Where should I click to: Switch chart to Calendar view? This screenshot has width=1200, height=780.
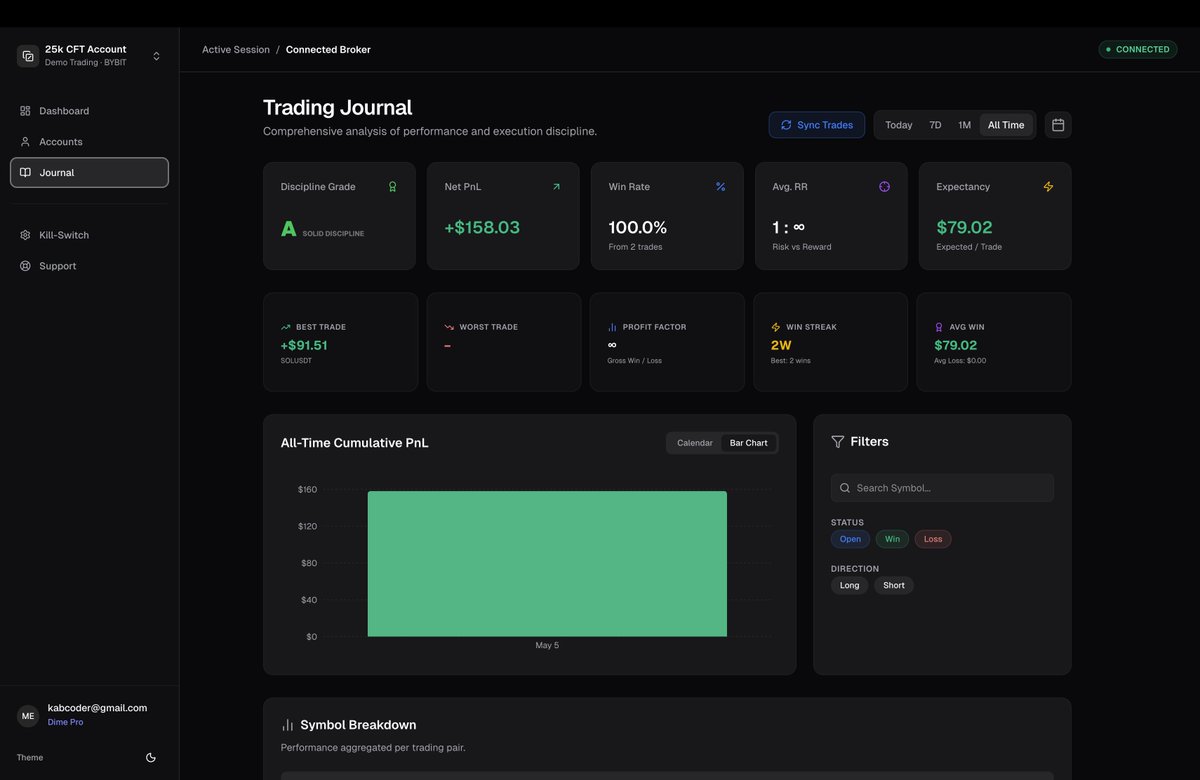point(695,443)
